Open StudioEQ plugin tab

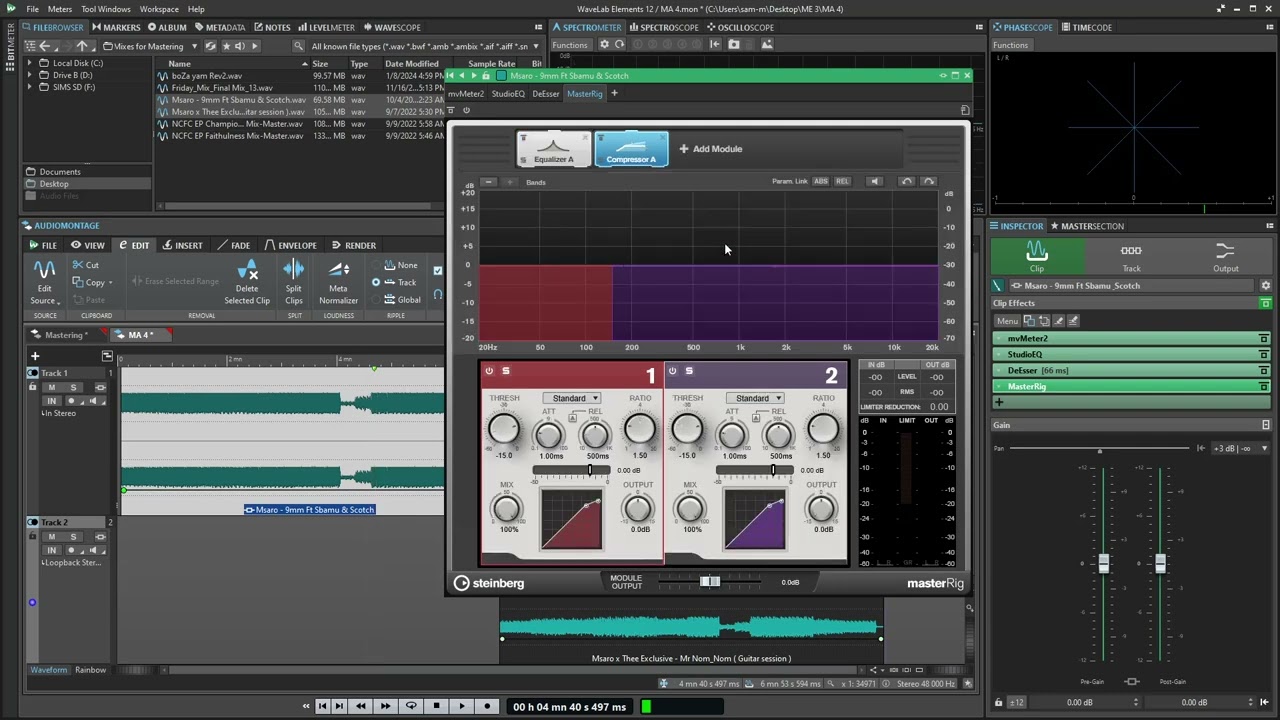508,94
